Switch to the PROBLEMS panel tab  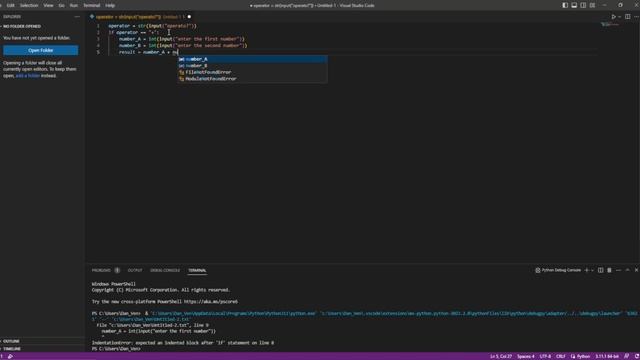[x=101, y=270]
